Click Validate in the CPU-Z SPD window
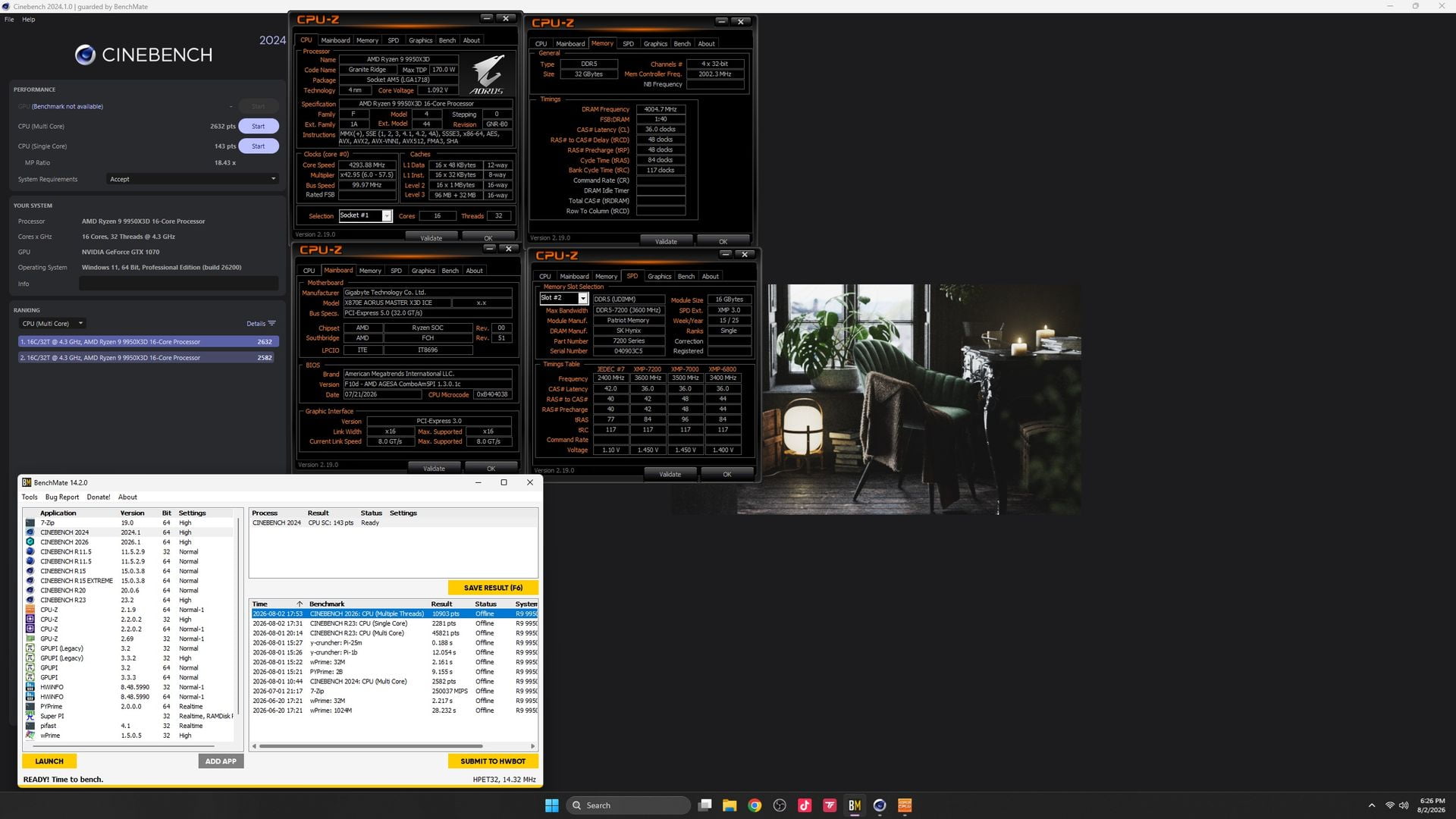This screenshot has height=819, width=1456. (x=670, y=474)
